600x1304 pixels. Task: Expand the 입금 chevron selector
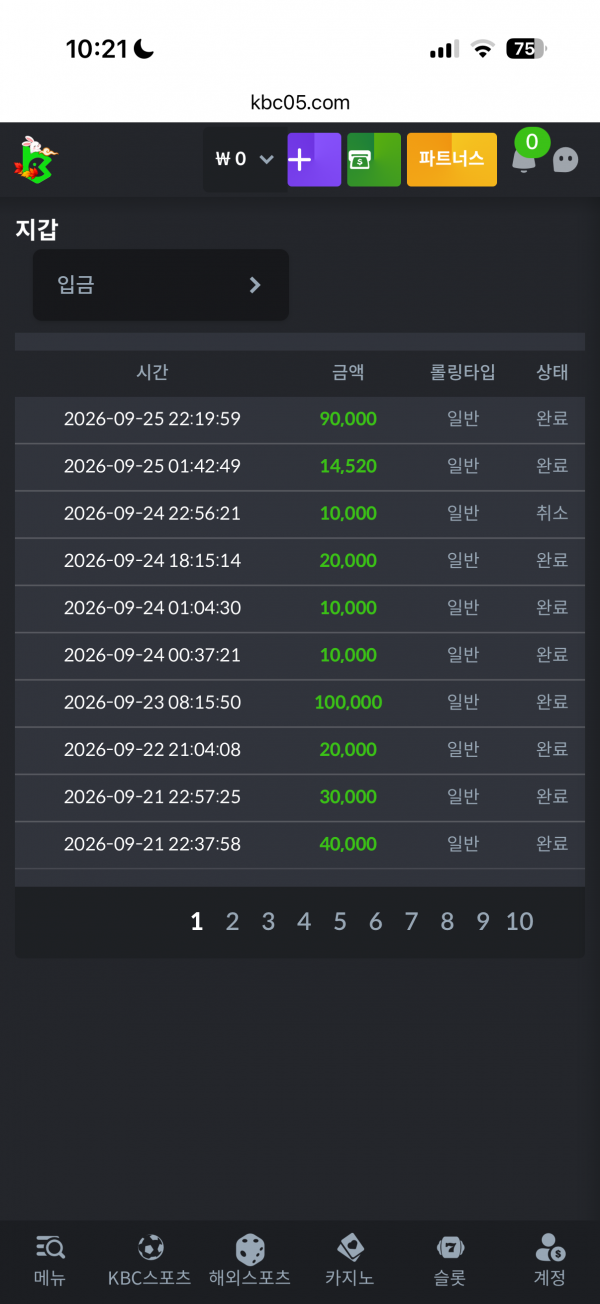pos(161,285)
